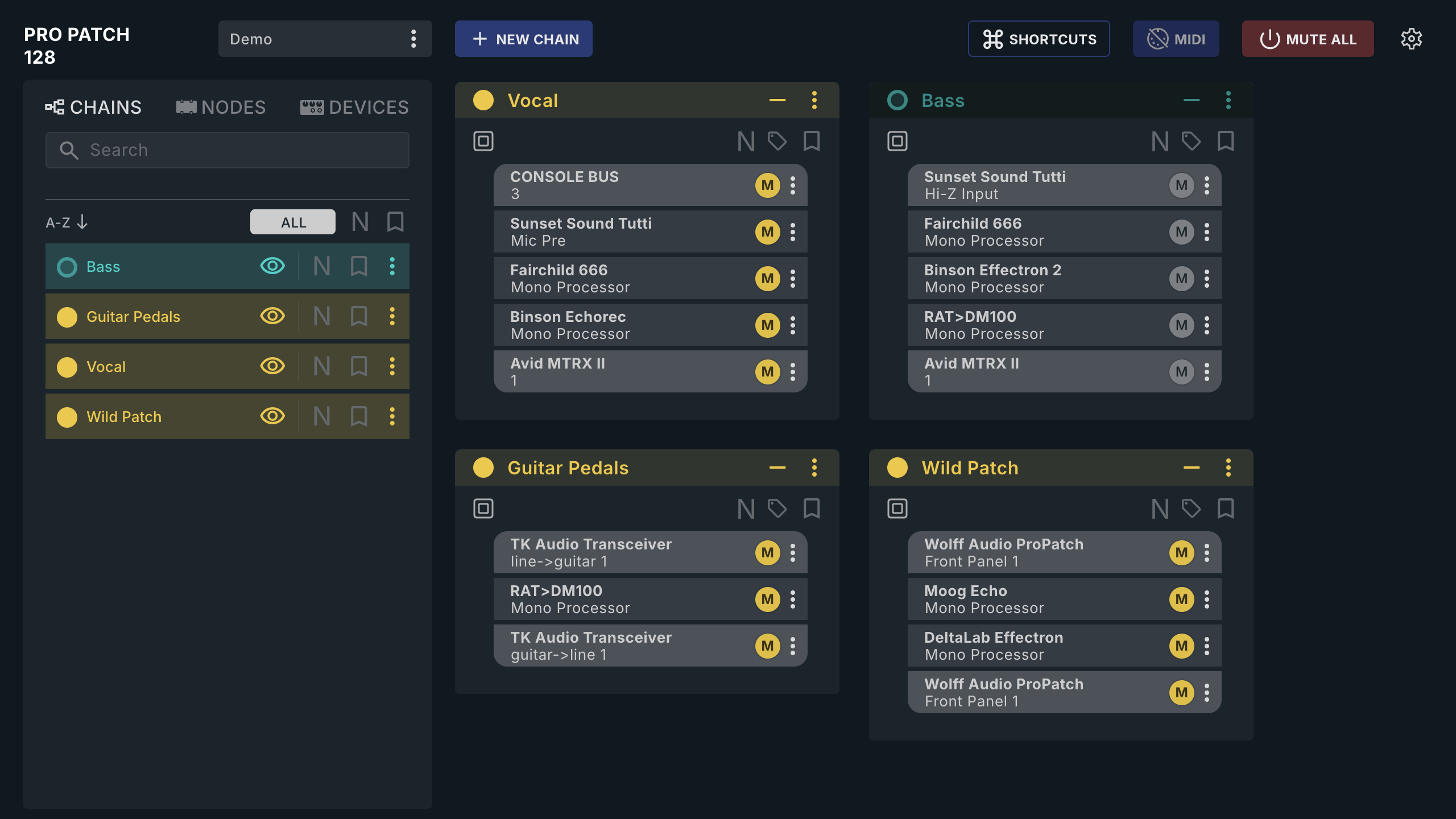The width and height of the screenshot is (1456, 819).
Task: Click the A-Z sort arrow
Action: (x=82, y=222)
